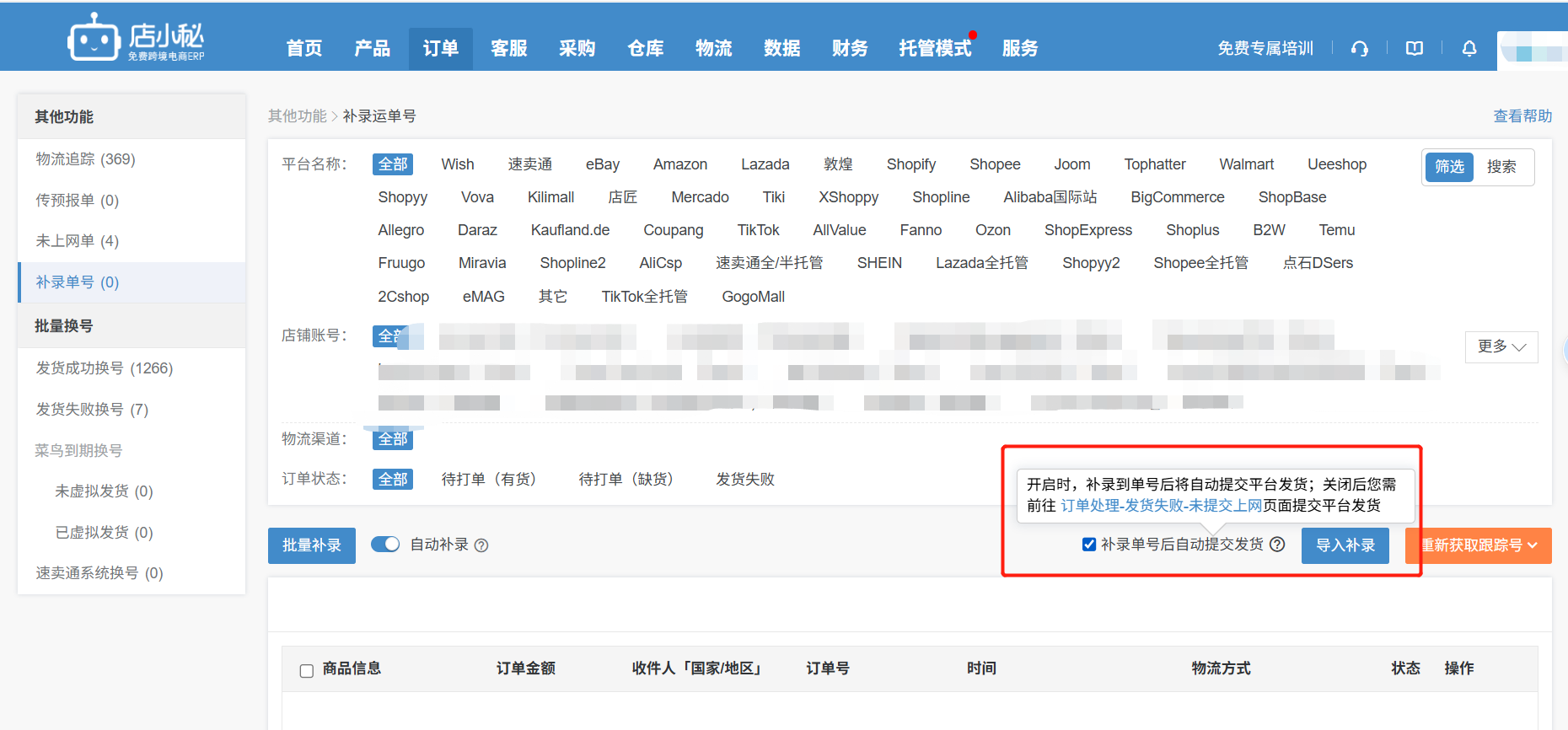Open the 产品 top menu
This screenshot has width=1568, height=730.
373,48
